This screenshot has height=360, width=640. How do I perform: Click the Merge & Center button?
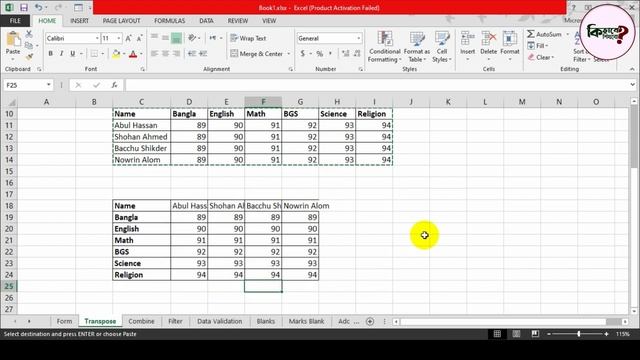click(x=256, y=53)
